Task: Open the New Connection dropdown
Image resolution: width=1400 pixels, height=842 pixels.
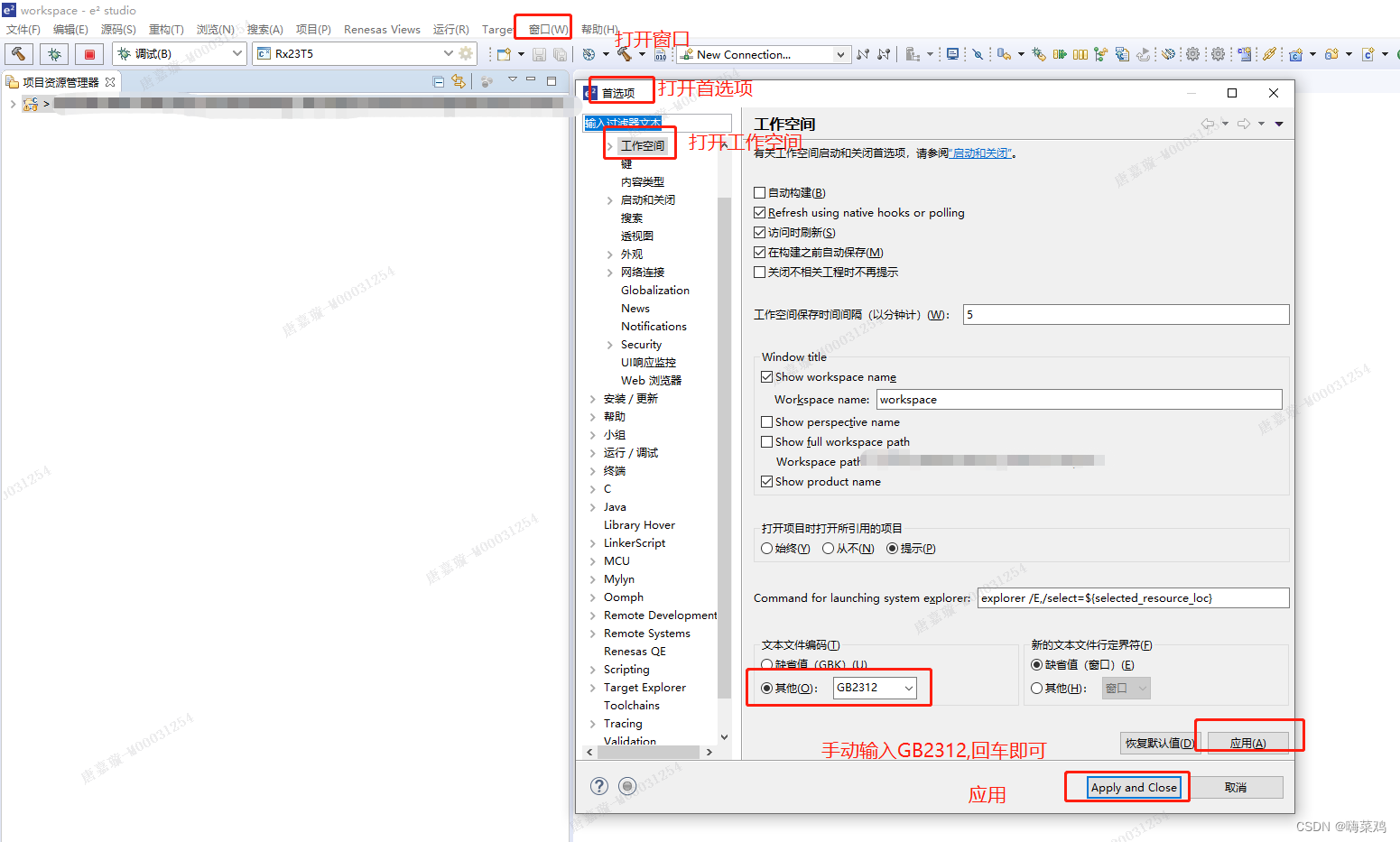Action: (x=839, y=54)
